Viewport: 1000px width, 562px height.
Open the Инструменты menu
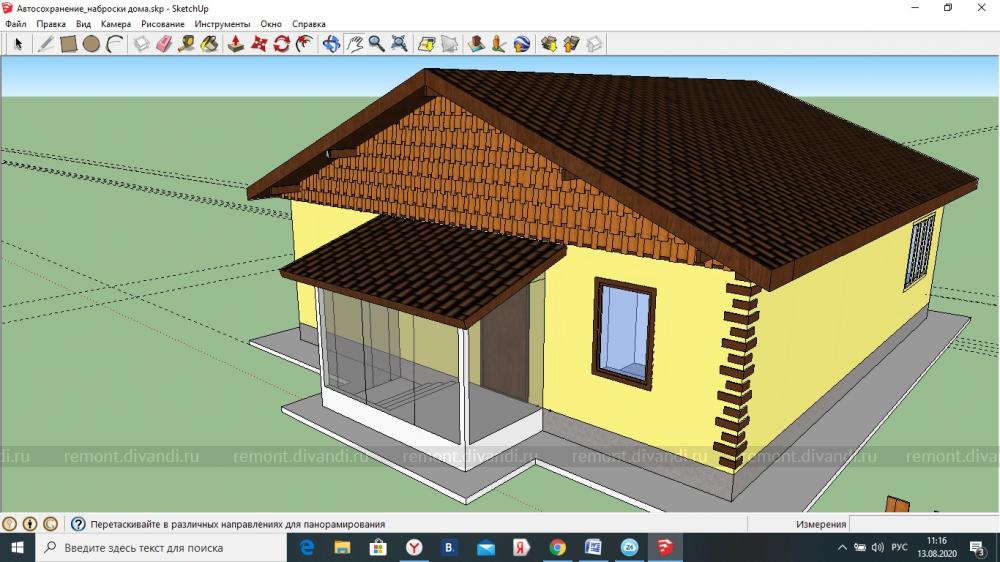tap(223, 24)
